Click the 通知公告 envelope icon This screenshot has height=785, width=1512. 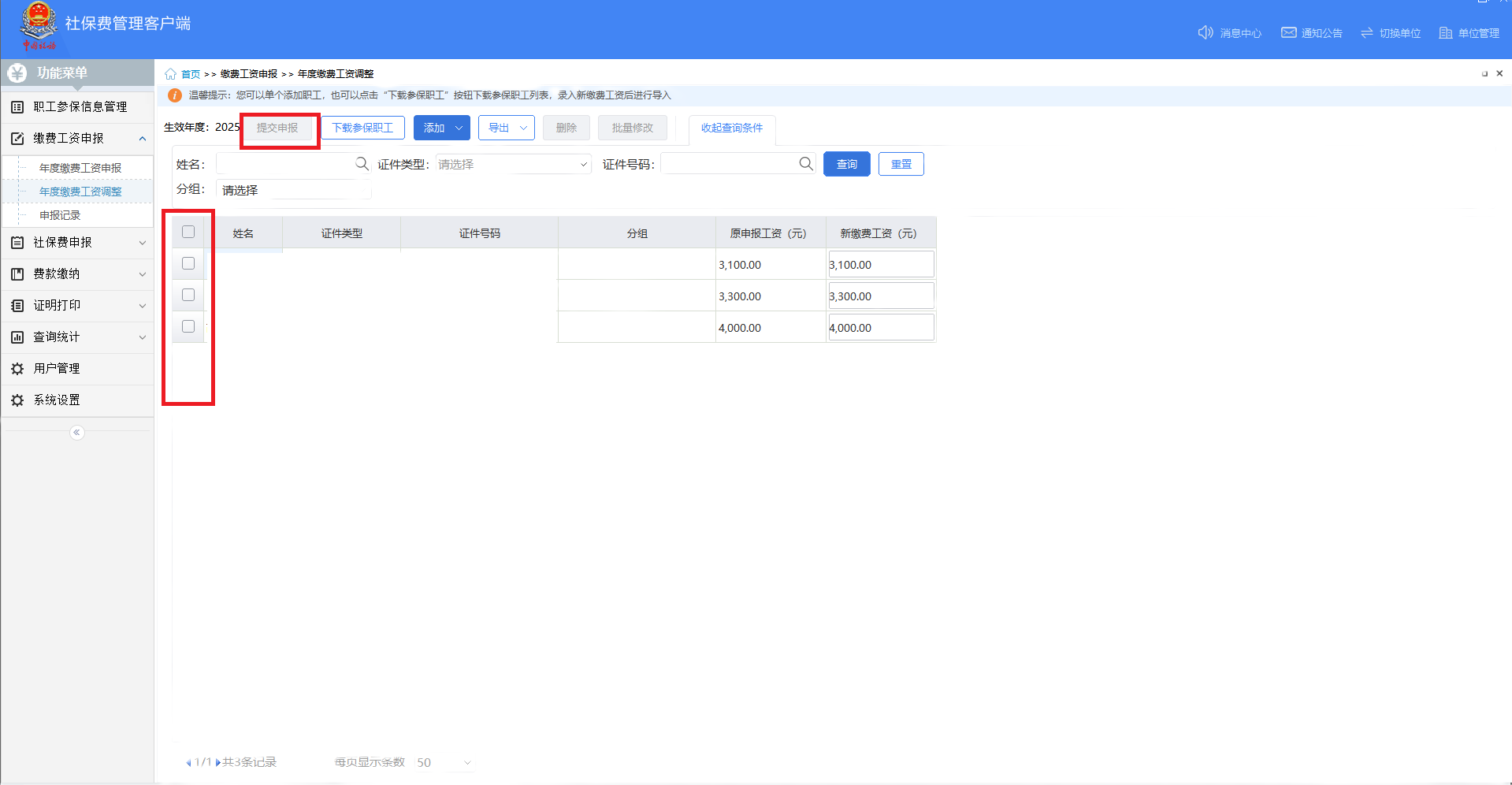pos(1289,32)
